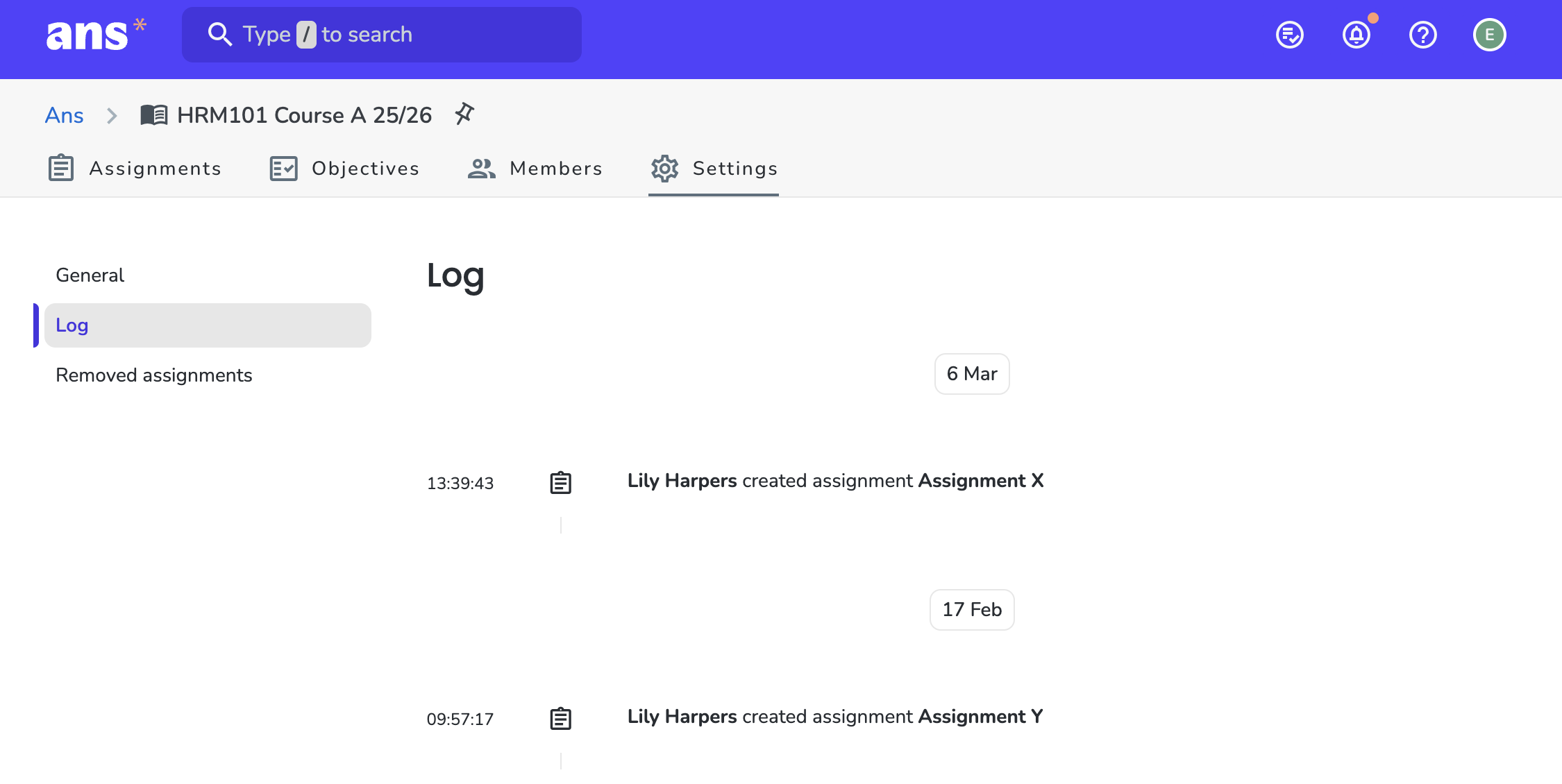The width and height of the screenshot is (1562, 784).
Task: Open the review tasks checklist icon
Action: [1290, 35]
